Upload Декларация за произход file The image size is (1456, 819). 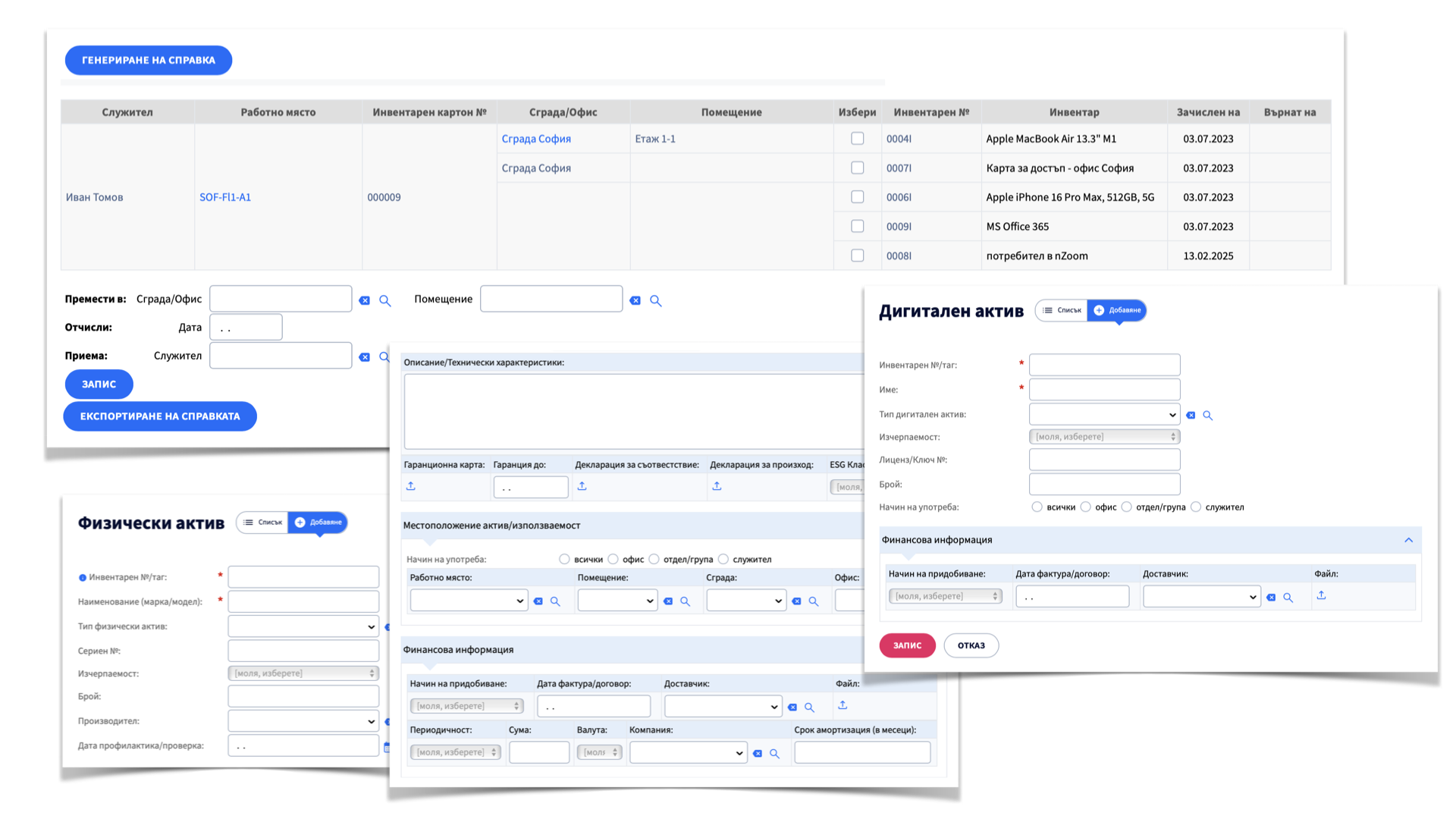[x=717, y=486]
